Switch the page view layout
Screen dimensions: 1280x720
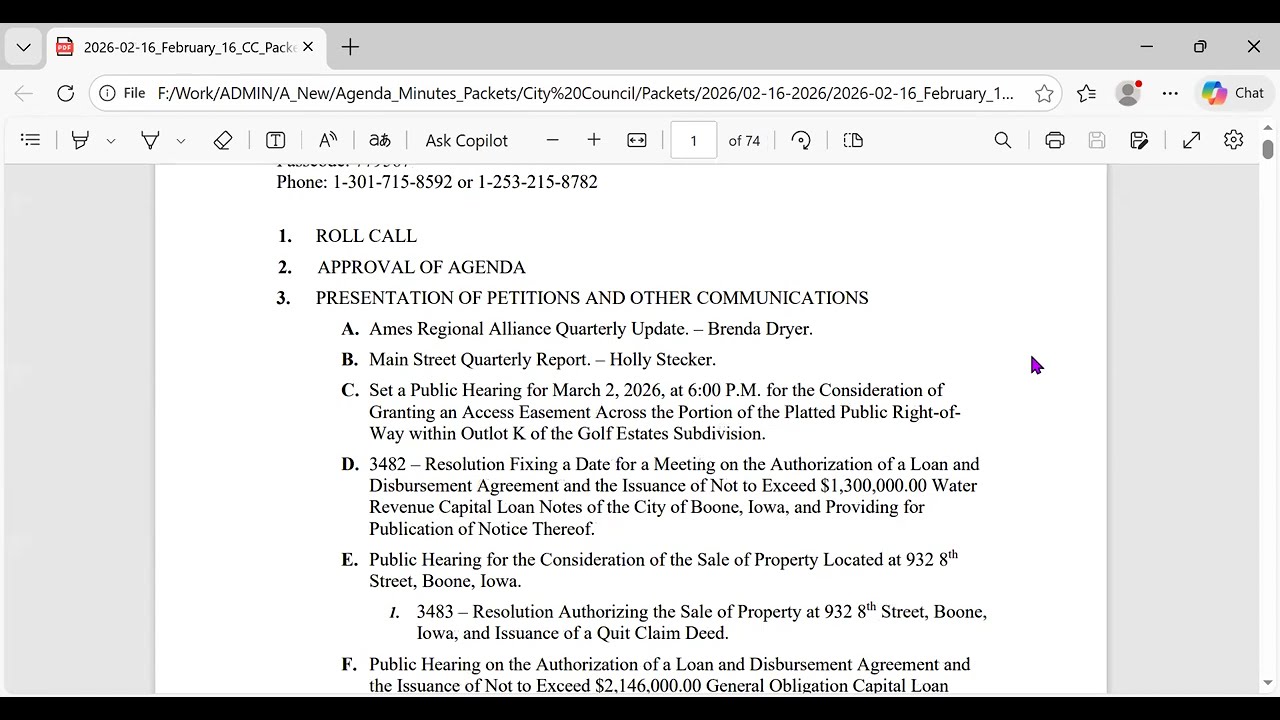[x=853, y=140]
